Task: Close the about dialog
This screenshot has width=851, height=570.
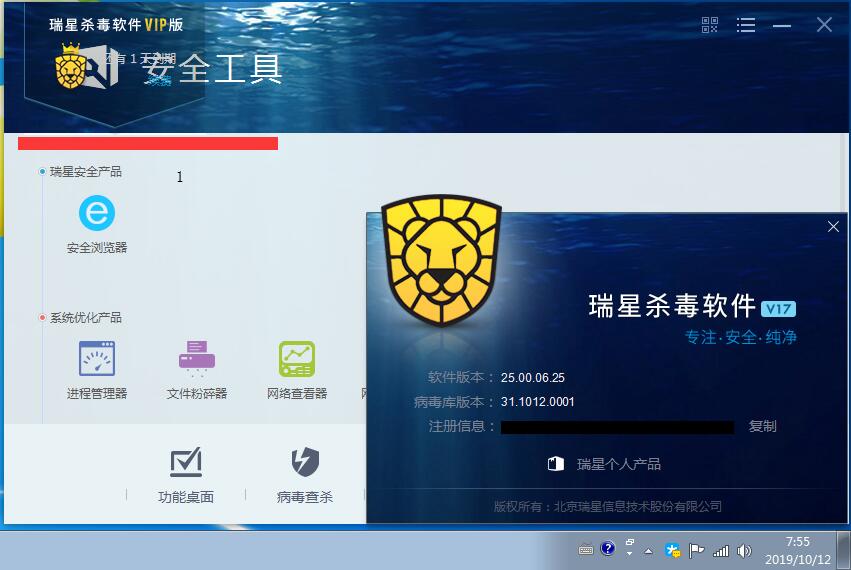Action: click(x=833, y=226)
